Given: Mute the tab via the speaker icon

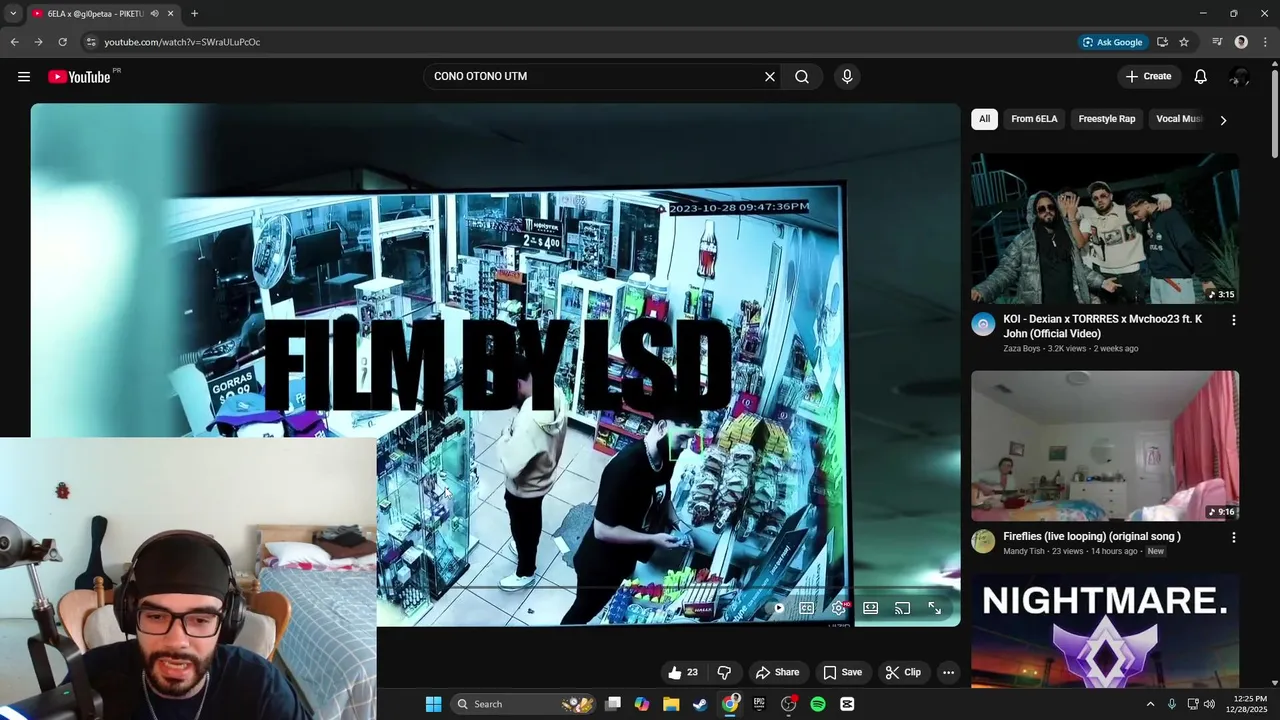Looking at the screenshot, I should (155, 14).
